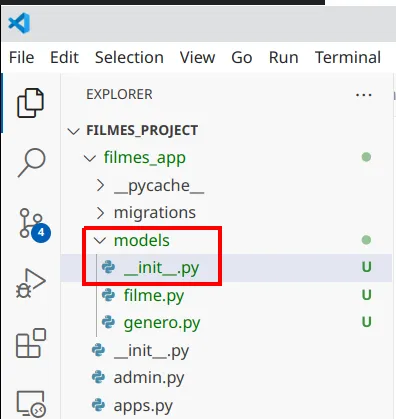The image size is (396, 419).
Task: Select the migrations folder
Action: point(155,213)
